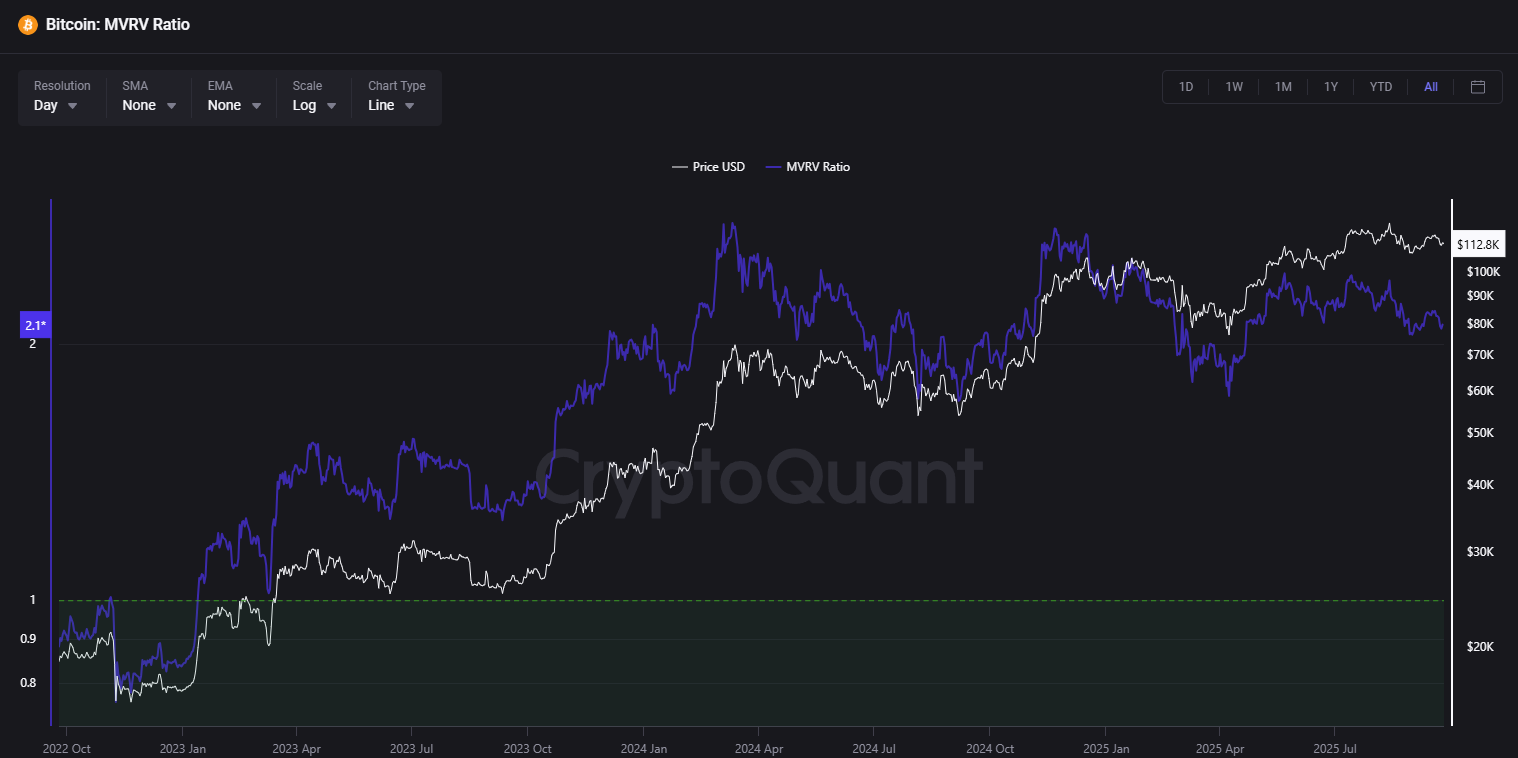Select the 1D time range
The height and width of the screenshot is (758, 1518).
point(1186,87)
